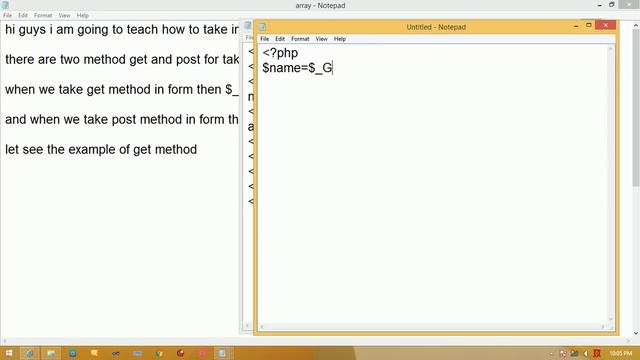640x360 pixels.
Task: Click the volume speaker tray icon
Action: (x=586, y=353)
